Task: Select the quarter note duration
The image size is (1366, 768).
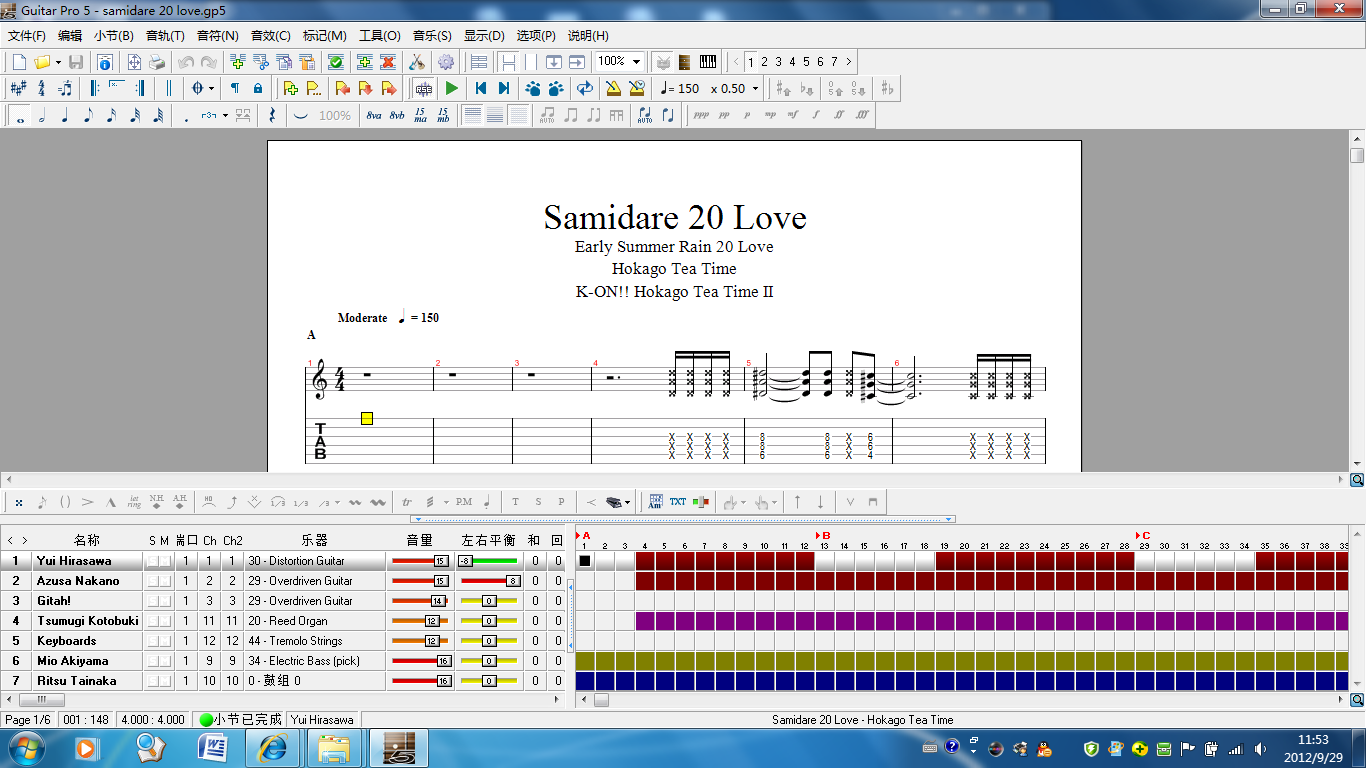Action: coord(65,115)
